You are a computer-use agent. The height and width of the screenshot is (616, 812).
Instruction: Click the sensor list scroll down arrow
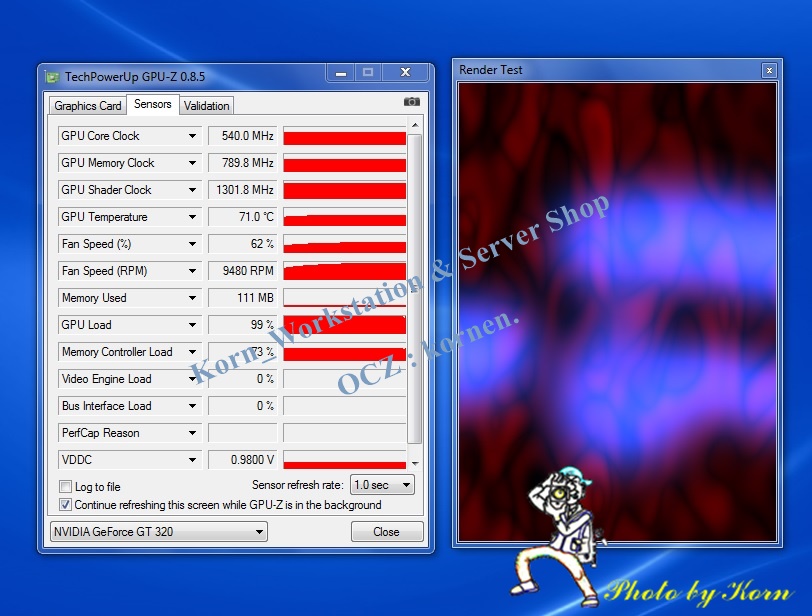[415, 463]
